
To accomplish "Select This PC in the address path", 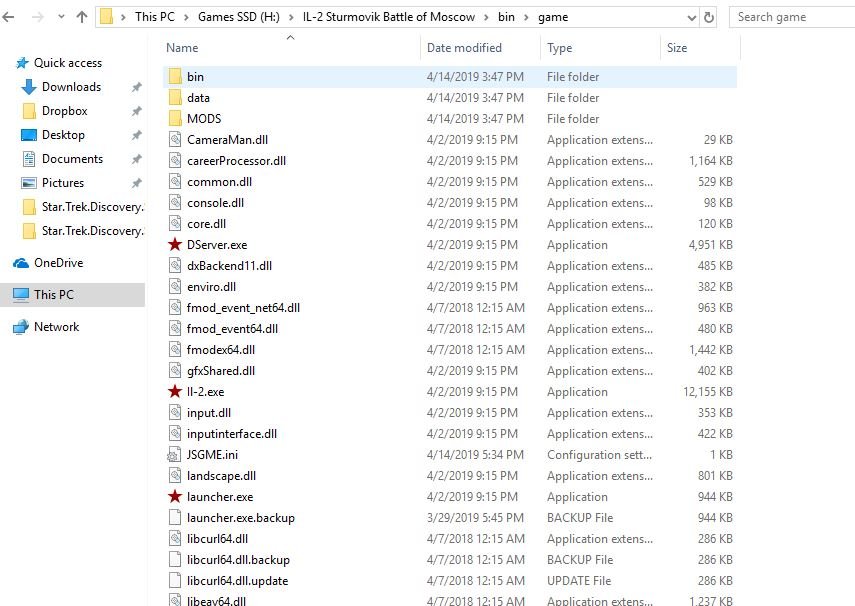I will tap(155, 17).
